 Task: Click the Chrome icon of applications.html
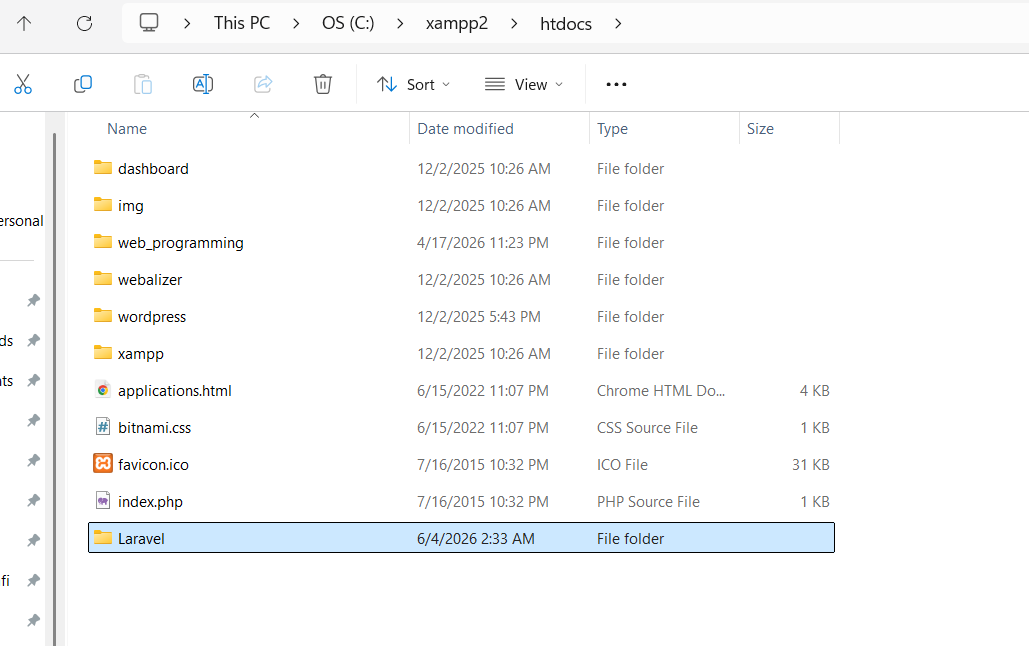coord(102,390)
